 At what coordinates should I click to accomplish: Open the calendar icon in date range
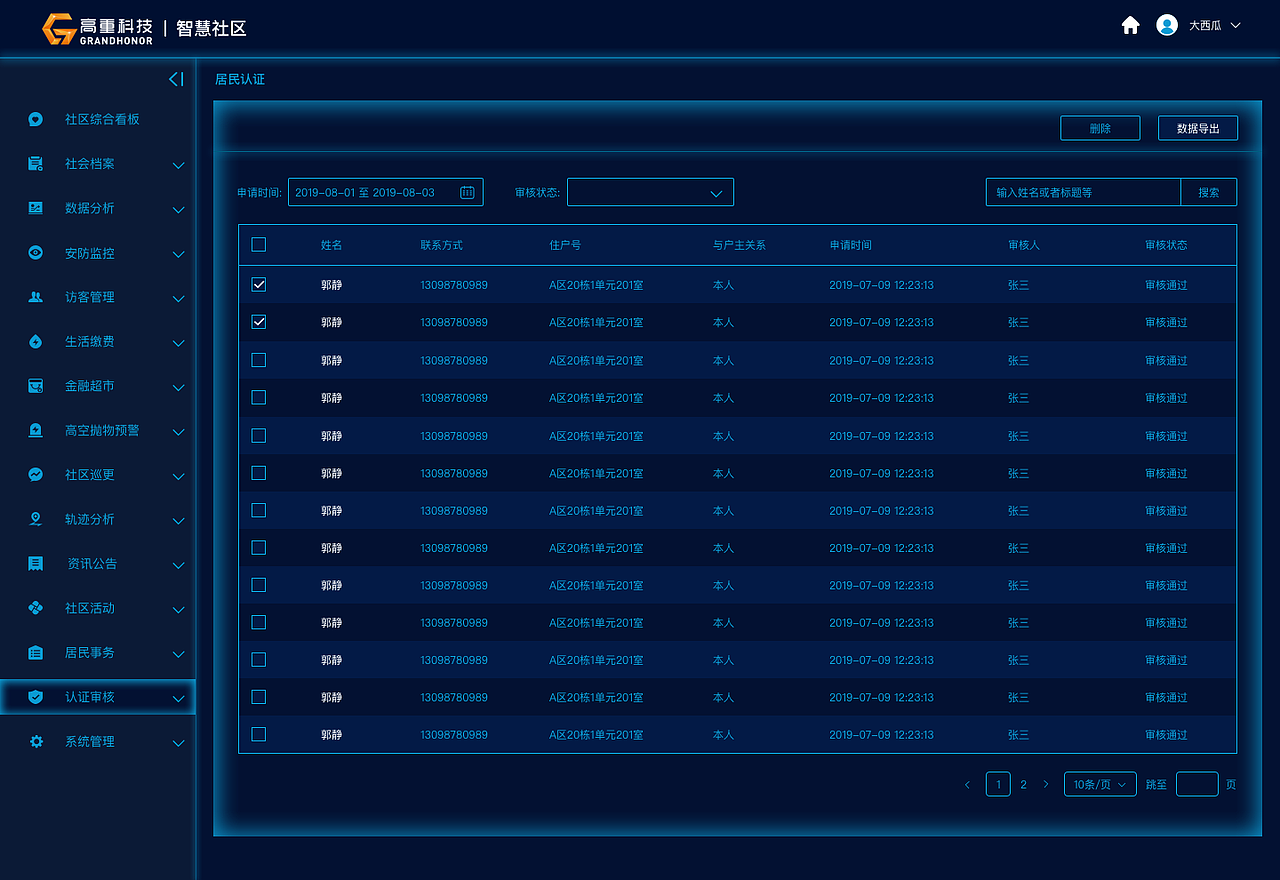(467, 192)
